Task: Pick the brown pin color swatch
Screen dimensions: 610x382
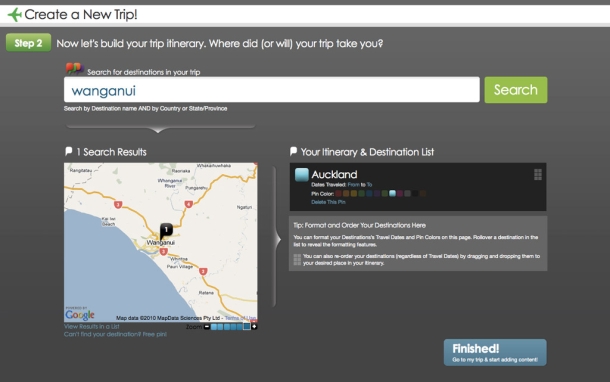Action: click(x=422, y=193)
